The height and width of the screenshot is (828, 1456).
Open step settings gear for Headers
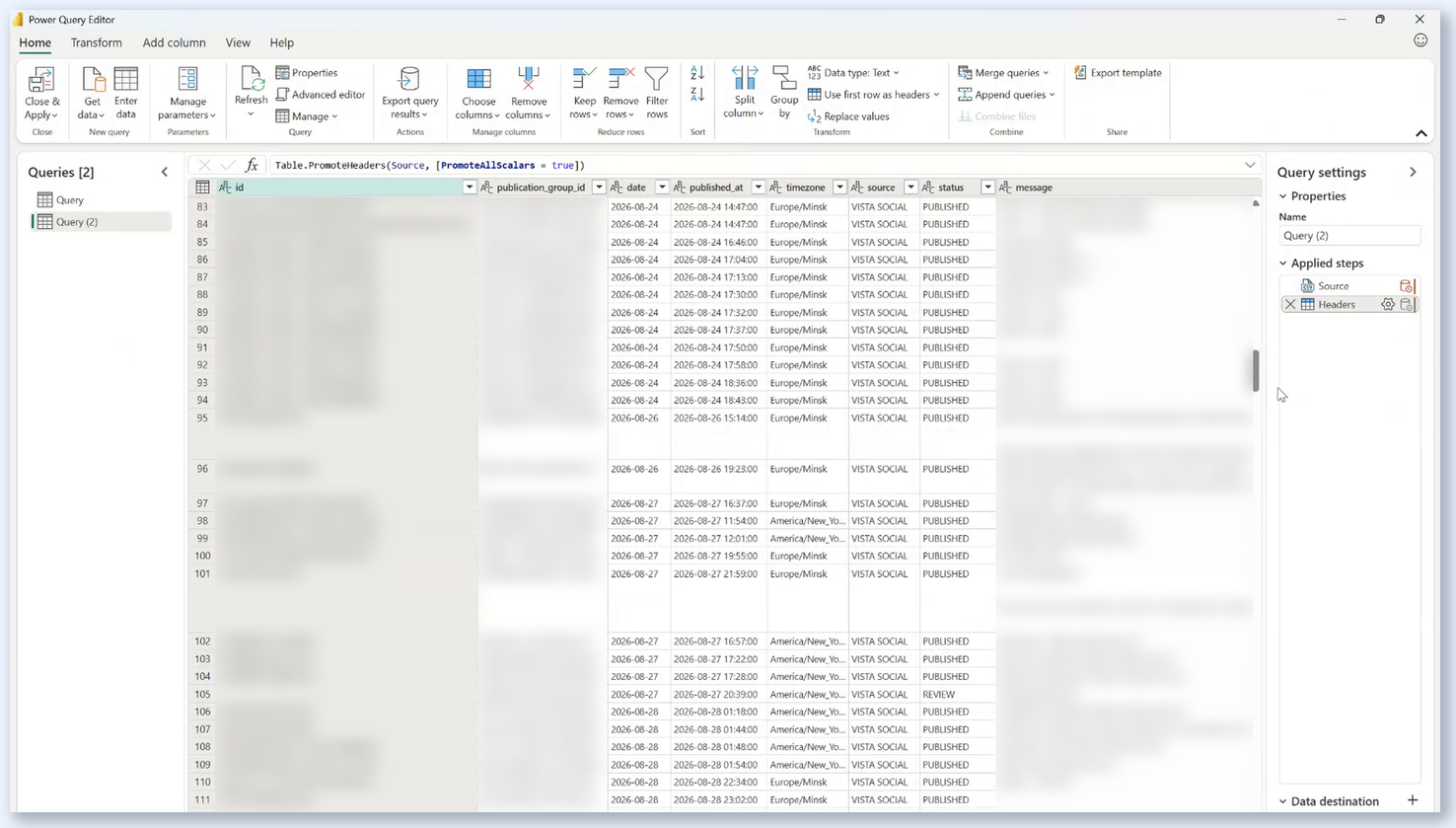1388,305
